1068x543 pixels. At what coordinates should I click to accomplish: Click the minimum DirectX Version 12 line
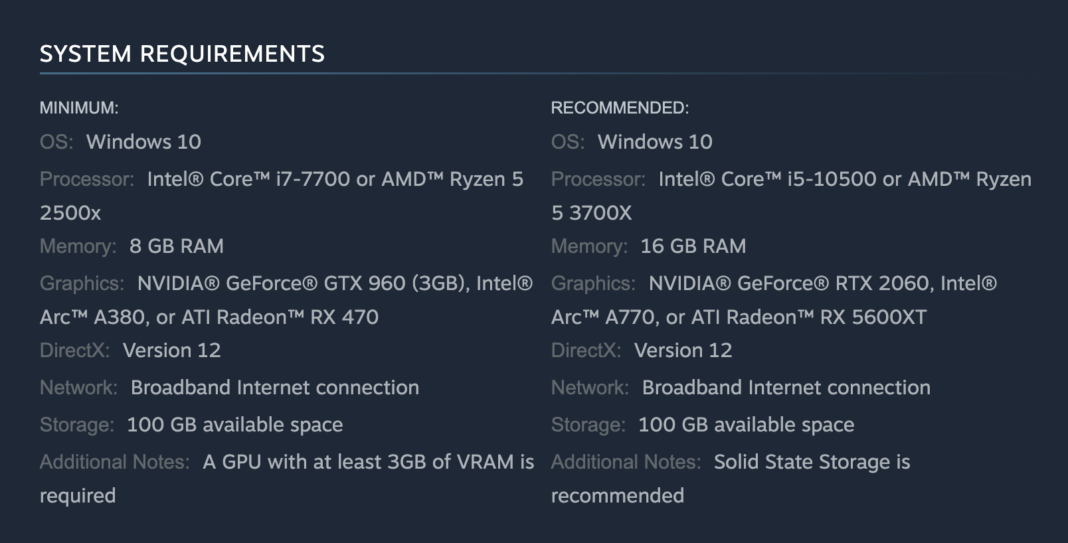tap(171, 351)
